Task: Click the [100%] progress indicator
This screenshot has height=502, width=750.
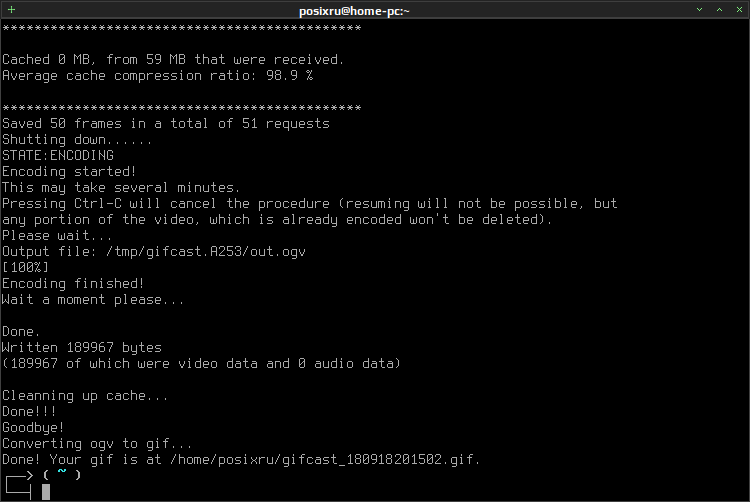Action: [x=25, y=267]
